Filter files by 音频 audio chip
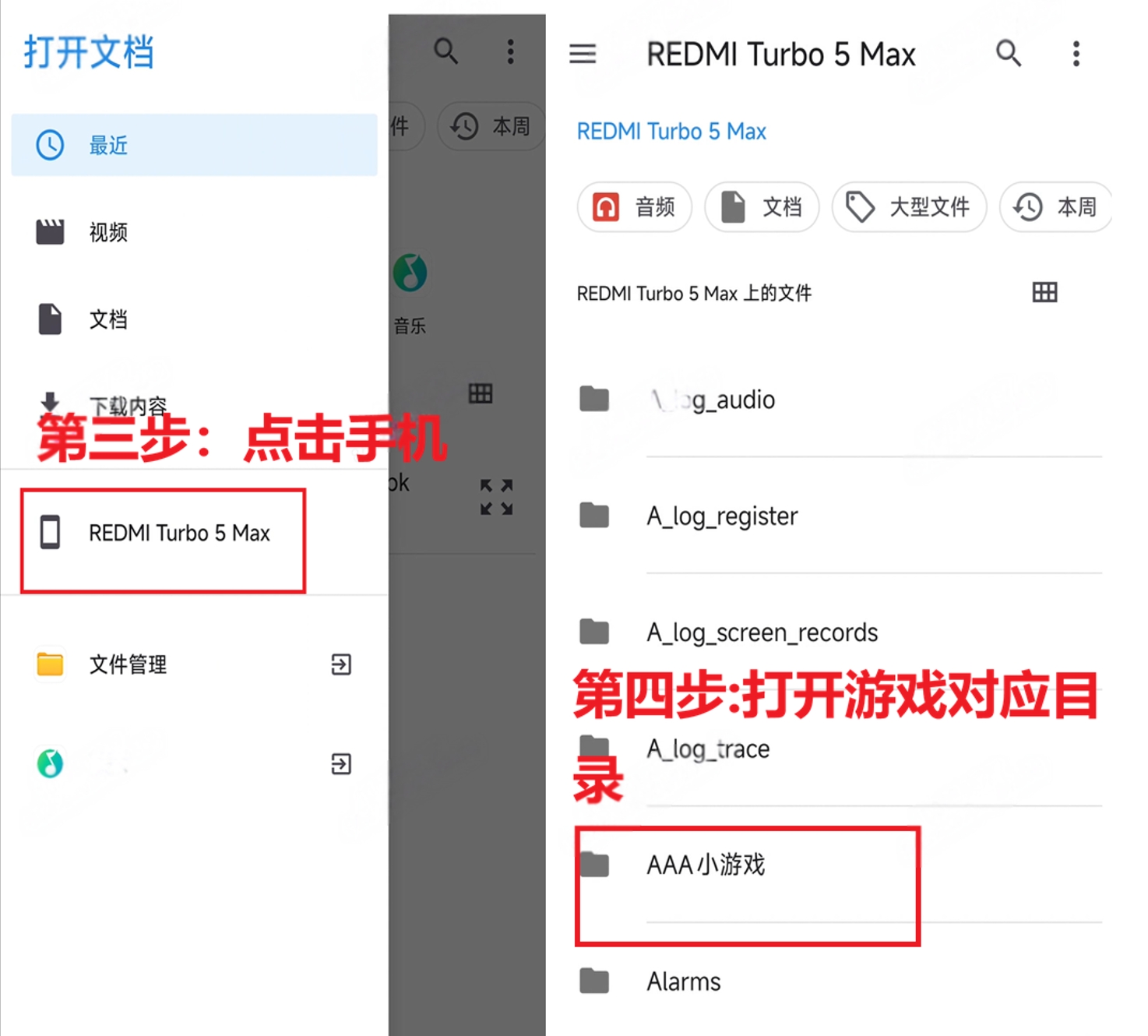This screenshot has height=1036, width=1148. pyautogui.click(x=634, y=207)
